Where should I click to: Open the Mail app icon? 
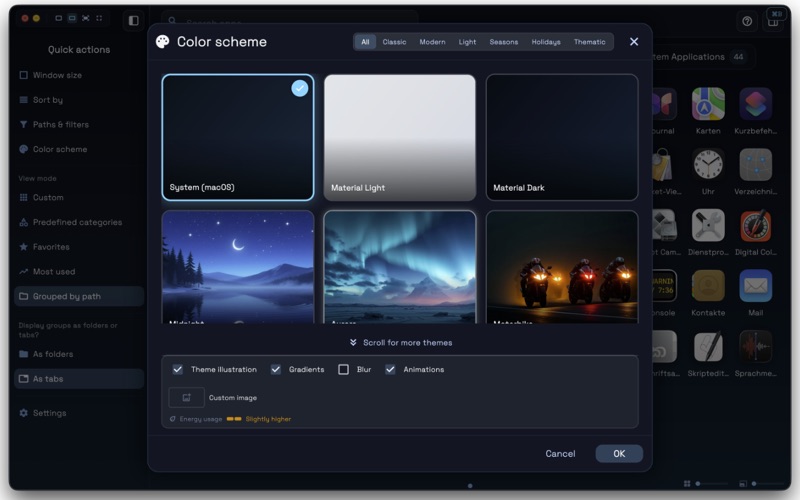click(x=756, y=286)
